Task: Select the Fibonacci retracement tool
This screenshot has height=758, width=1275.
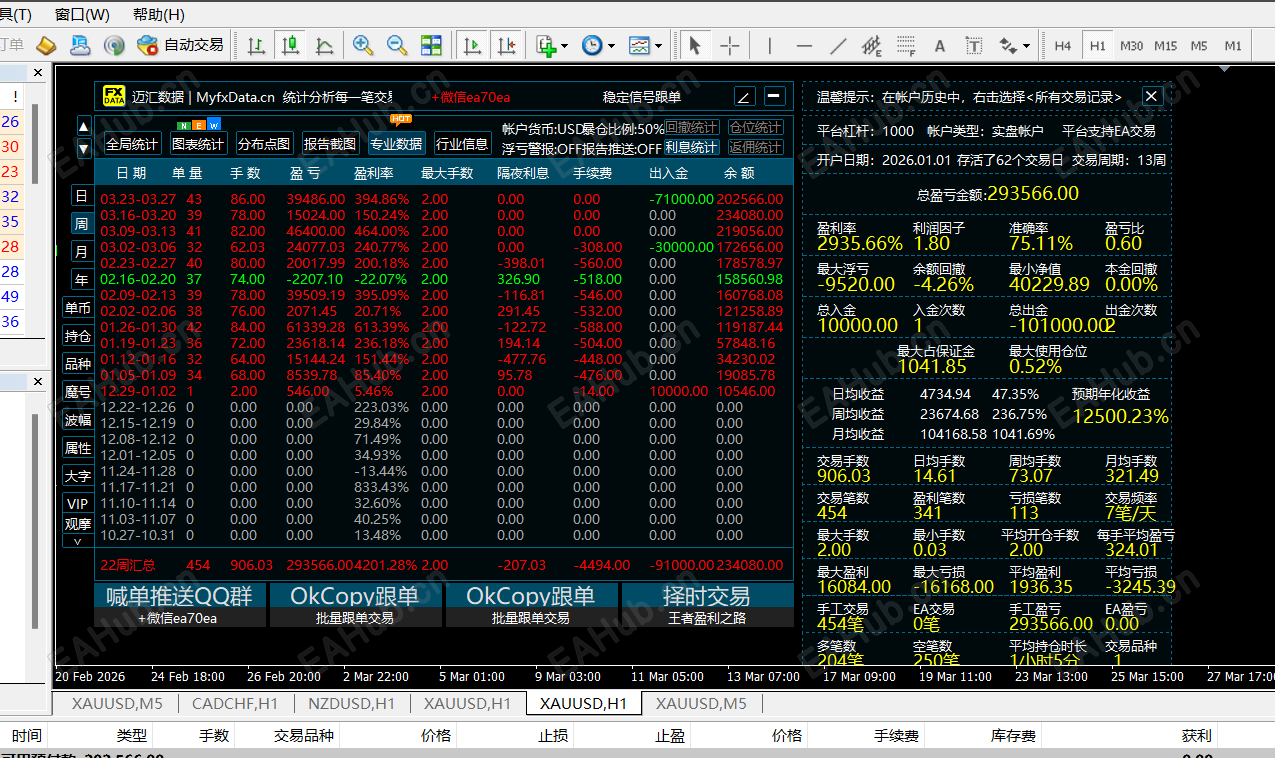Action: tap(906, 45)
